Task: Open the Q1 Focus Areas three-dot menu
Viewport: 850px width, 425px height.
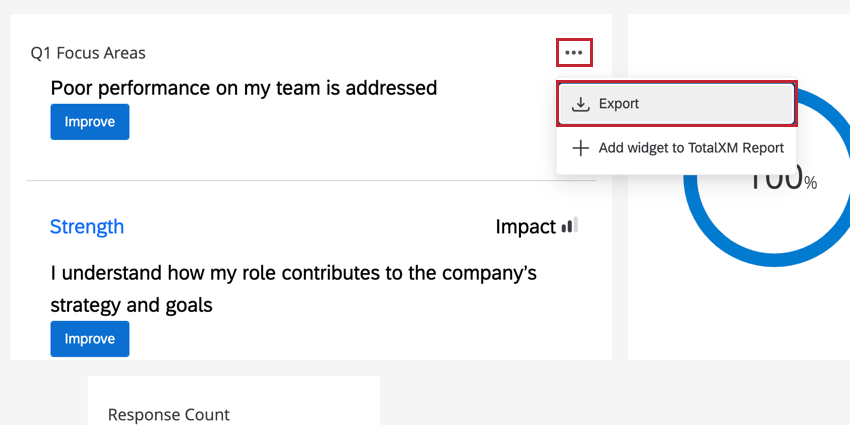Action: (x=573, y=52)
